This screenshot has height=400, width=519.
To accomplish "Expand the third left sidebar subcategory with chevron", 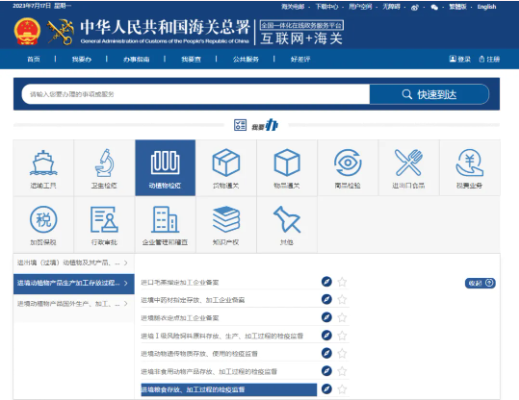I will 74,304.
